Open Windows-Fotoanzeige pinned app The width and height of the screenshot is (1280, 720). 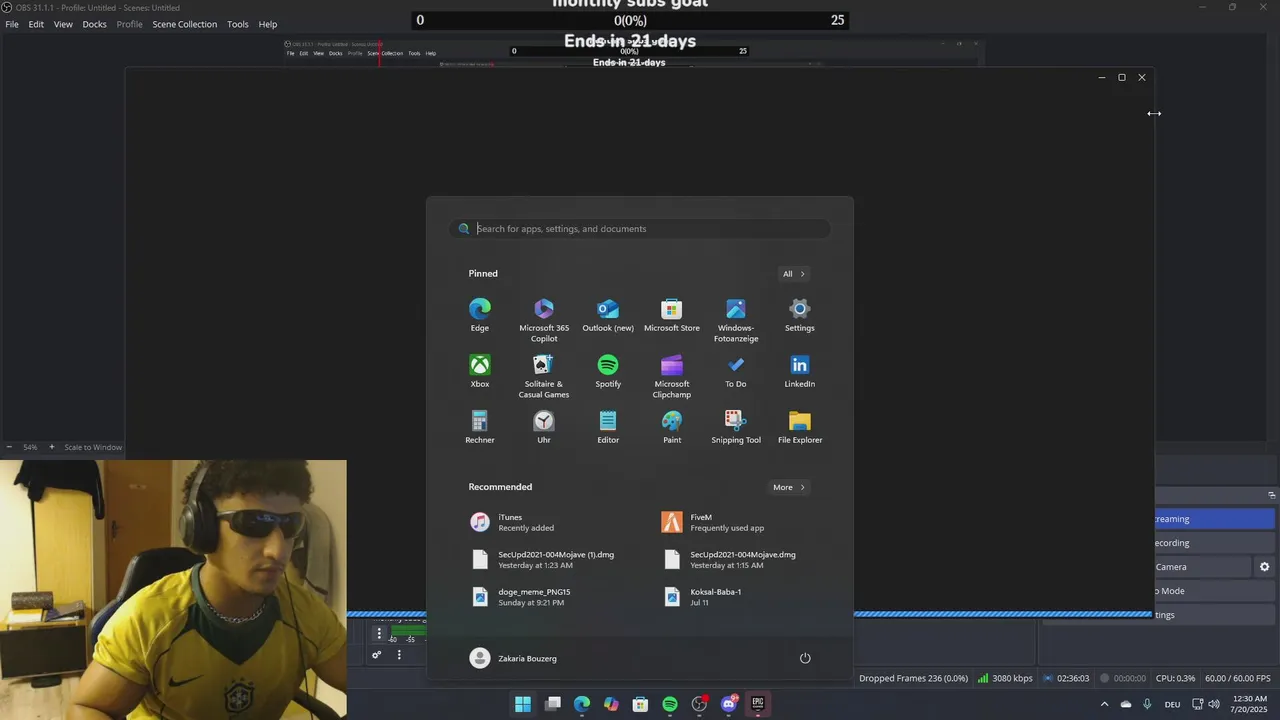pyautogui.click(x=736, y=320)
